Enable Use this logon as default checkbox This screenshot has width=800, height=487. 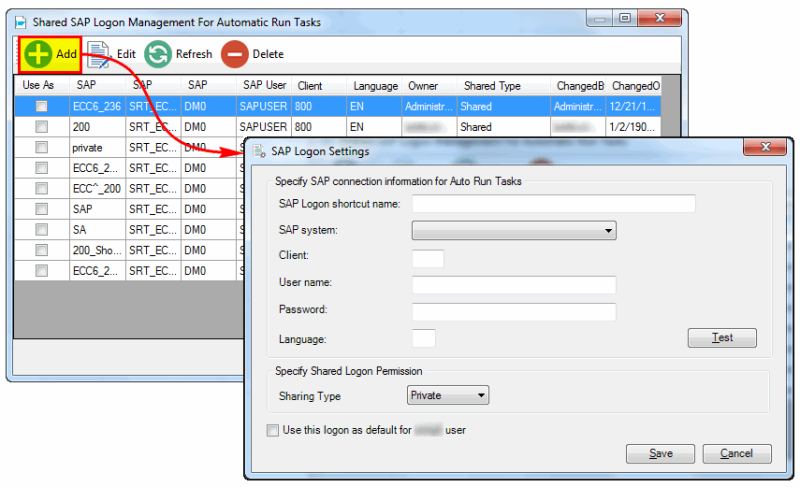click(273, 430)
